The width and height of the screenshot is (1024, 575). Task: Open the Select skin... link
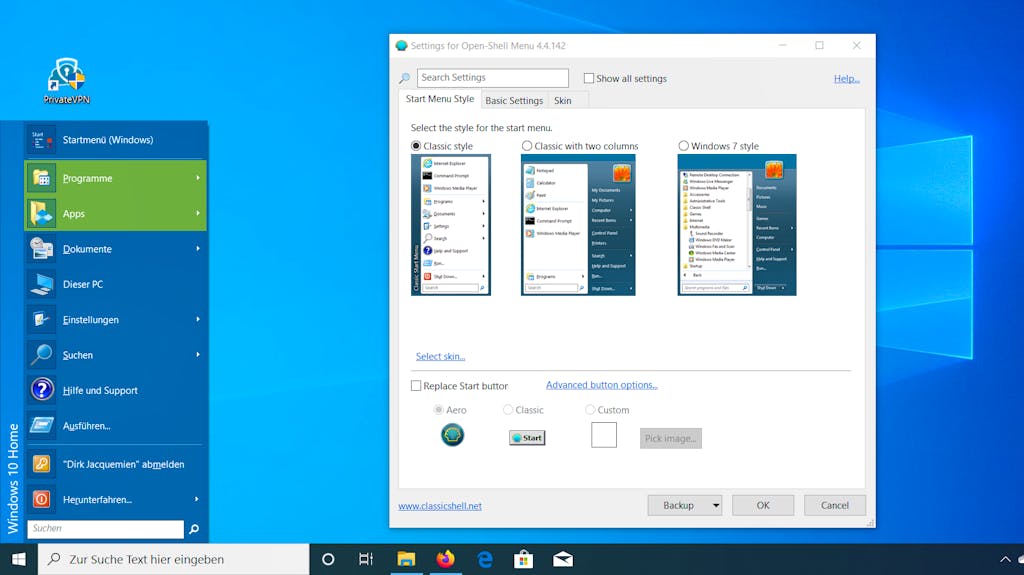[440, 356]
